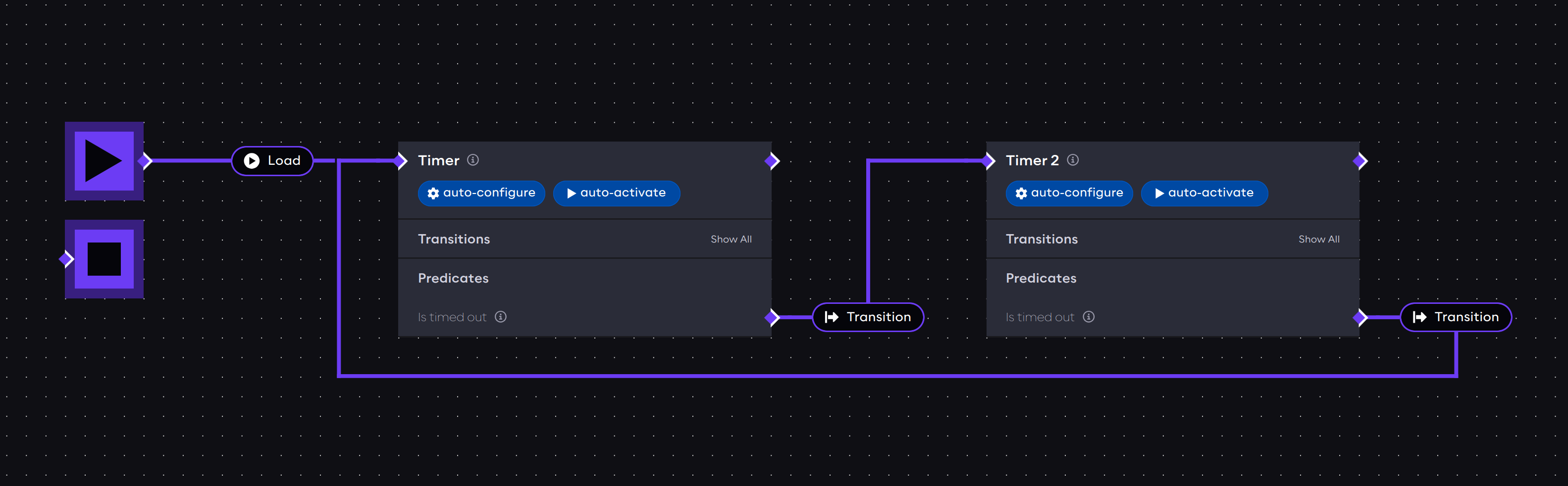Select the Transition pill after Timer
The image size is (1568, 486).
[x=868, y=318]
